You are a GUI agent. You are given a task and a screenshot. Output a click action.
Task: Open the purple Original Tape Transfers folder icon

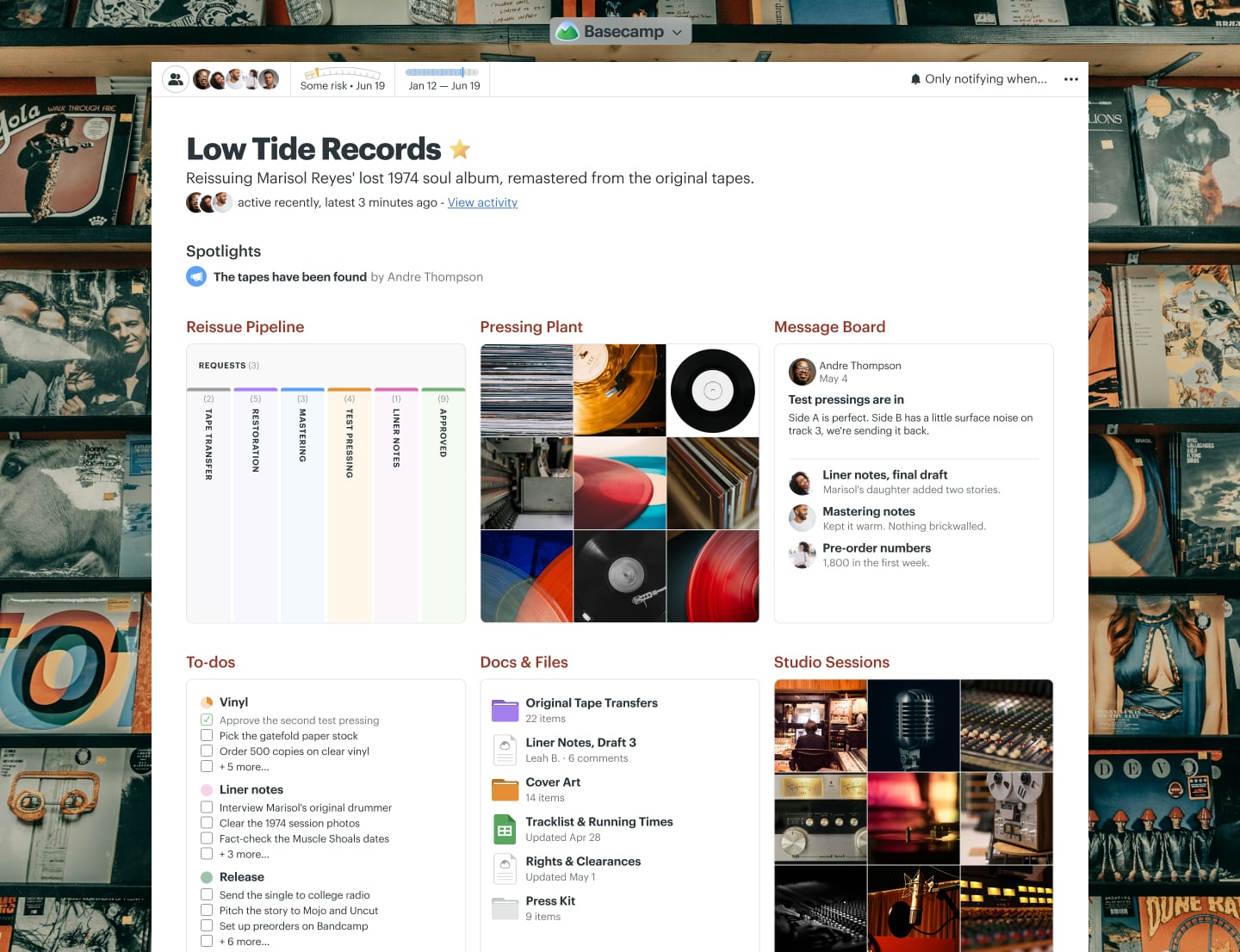[505, 710]
